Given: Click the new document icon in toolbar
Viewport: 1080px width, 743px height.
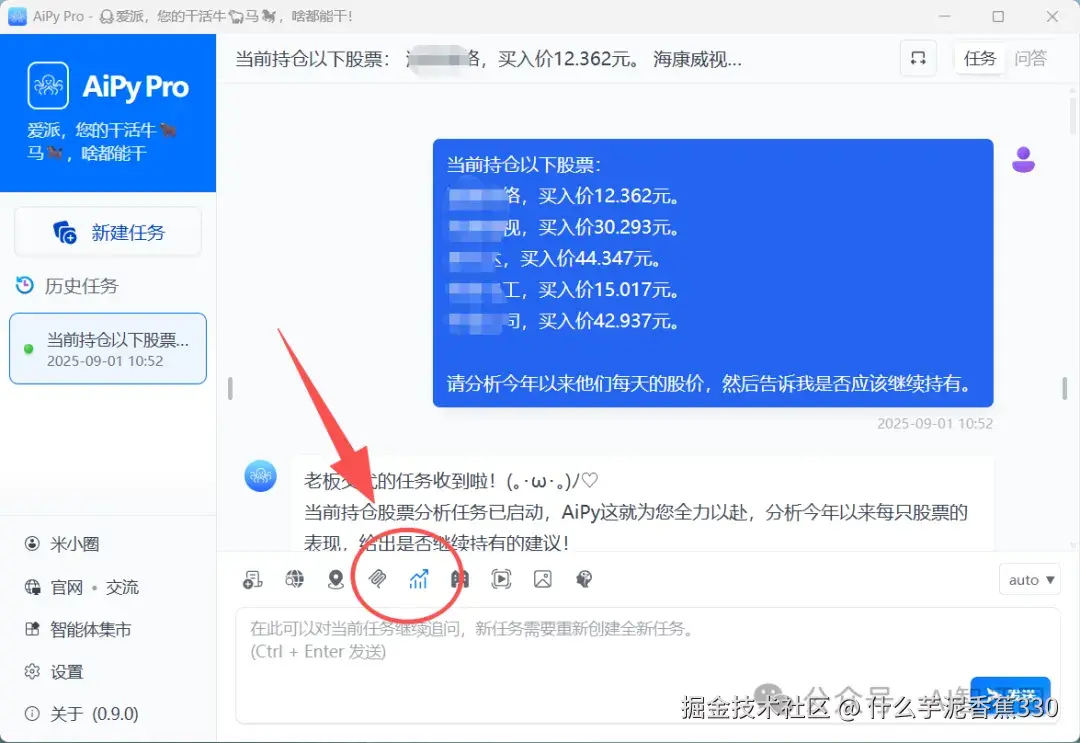Looking at the screenshot, I should [253, 579].
